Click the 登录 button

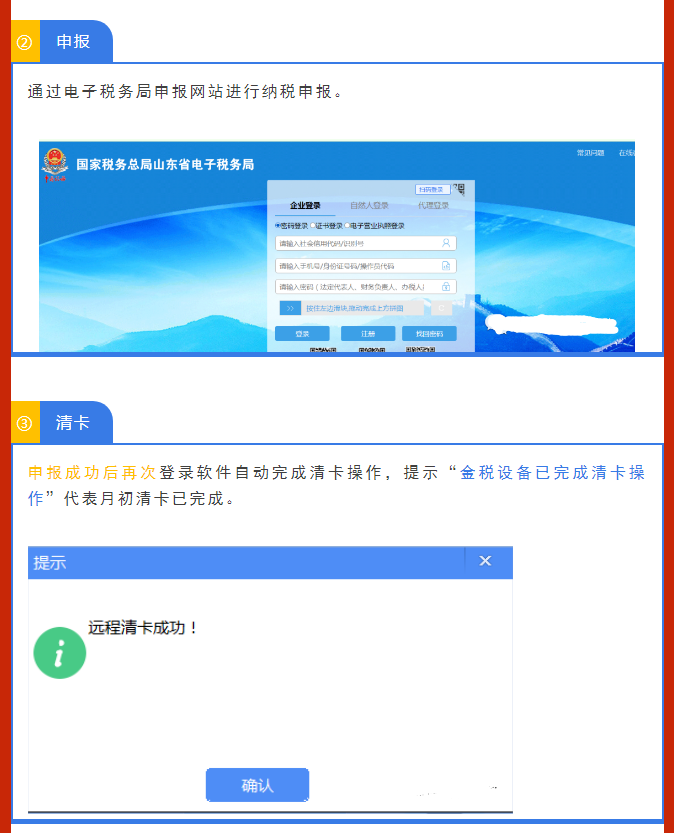tap(302, 334)
